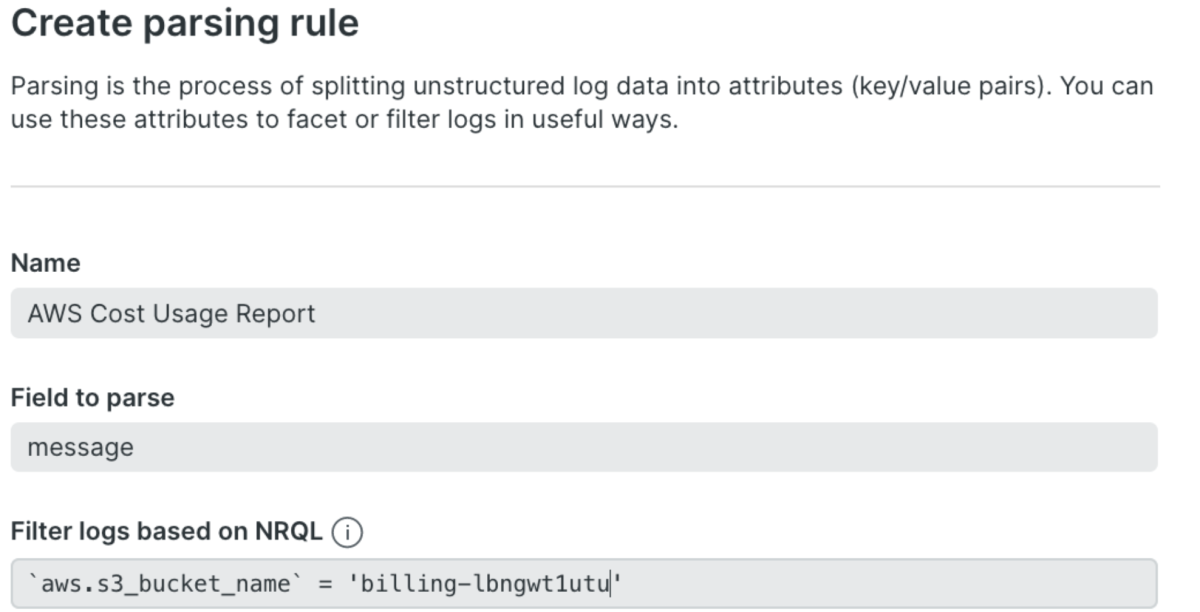Click the 'Create parsing rule' heading
This screenshot has height=612, width=1200.
coord(184,23)
